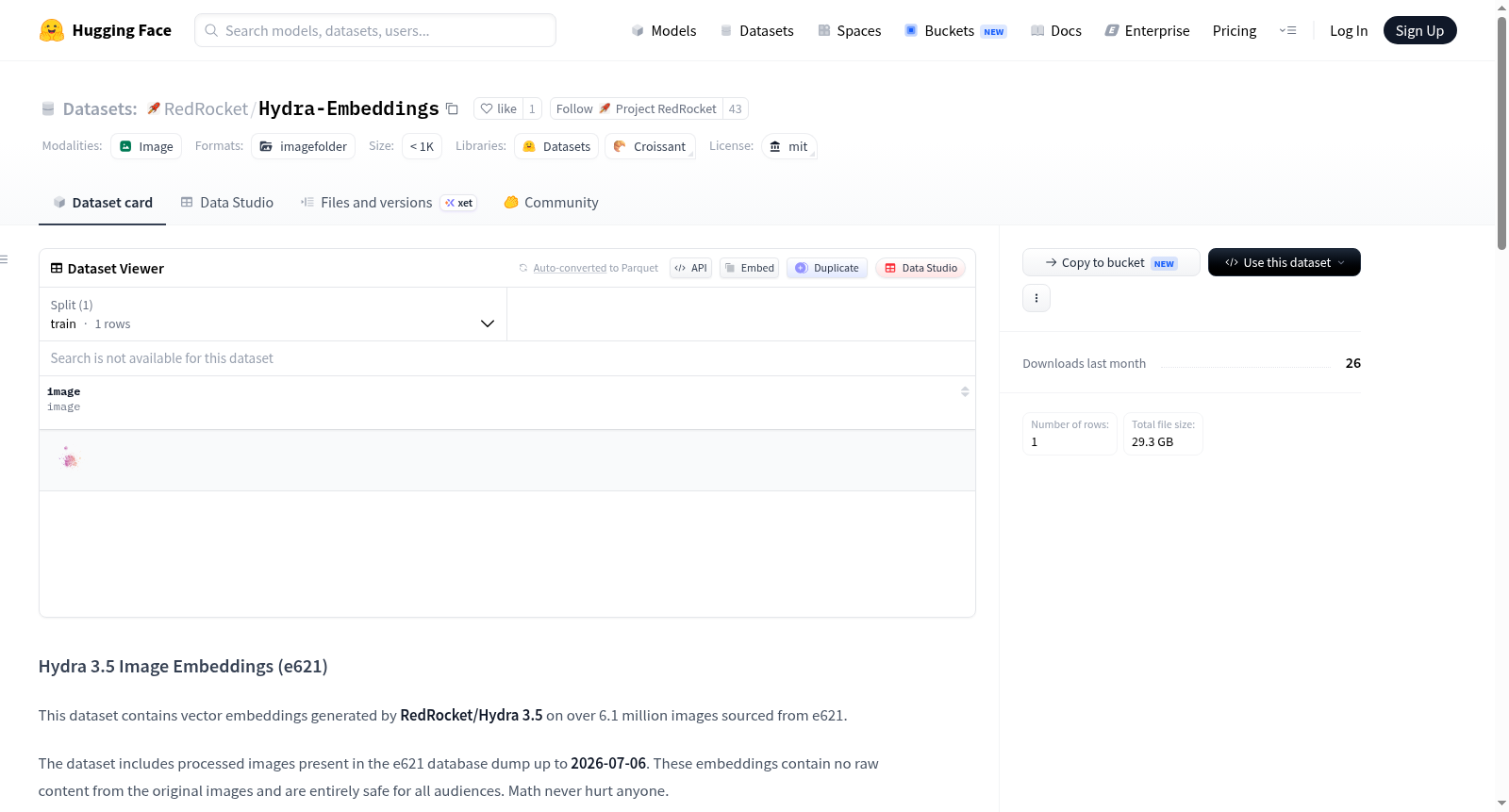The width and height of the screenshot is (1509, 812).
Task: Follow Project RedRocket
Action: click(x=637, y=108)
